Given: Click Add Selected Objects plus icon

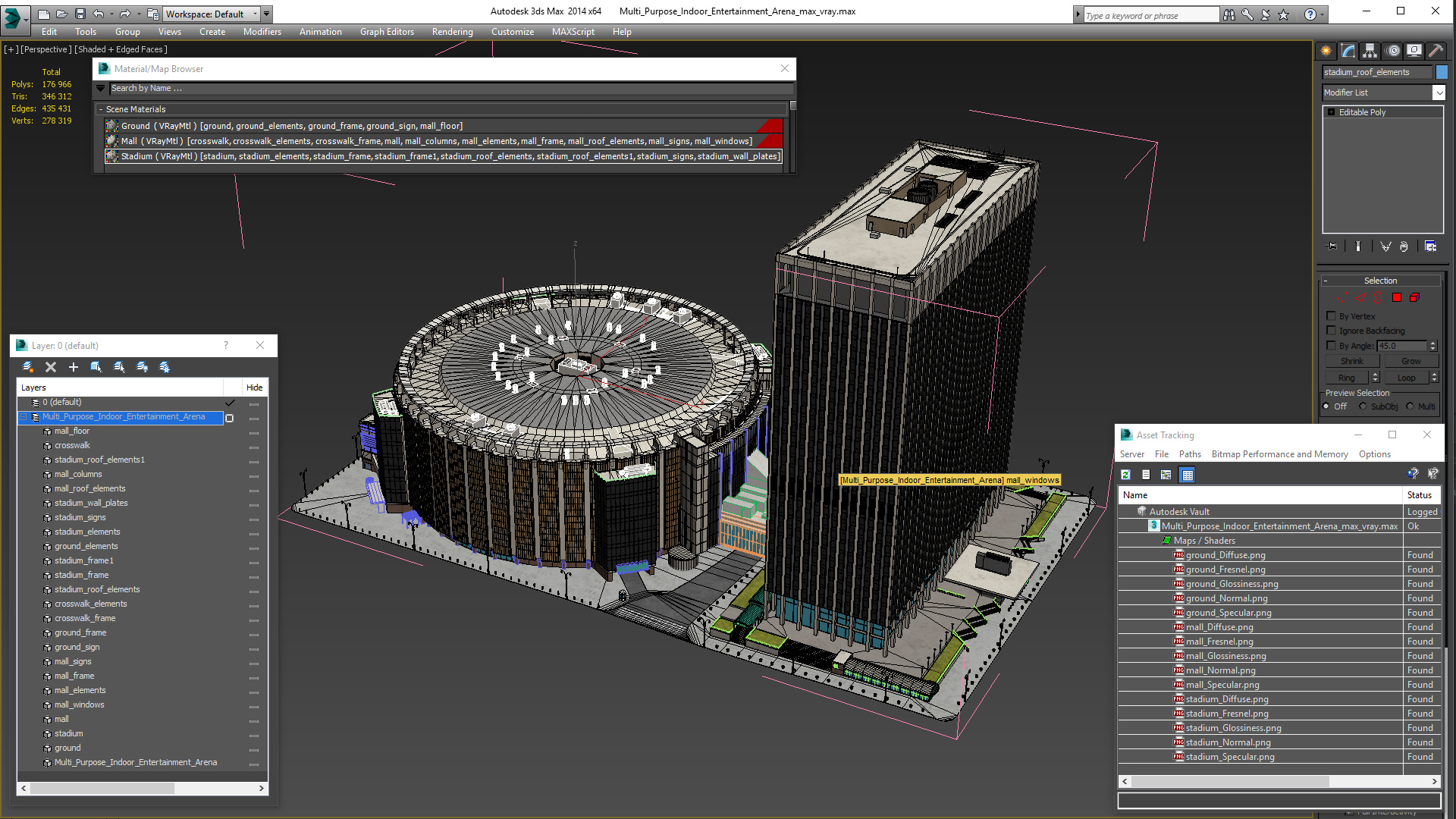Looking at the screenshot, I should (74, 367).
